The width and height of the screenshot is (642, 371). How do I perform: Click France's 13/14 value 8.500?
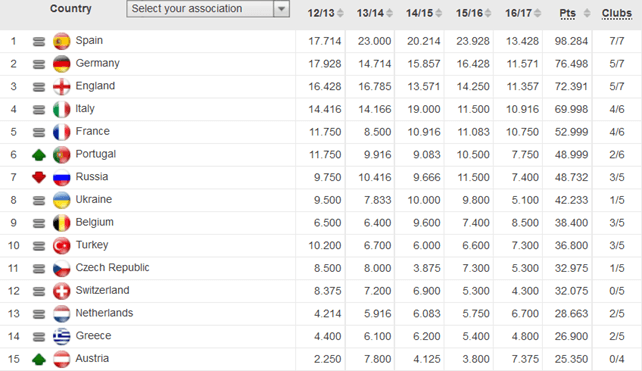378,132
